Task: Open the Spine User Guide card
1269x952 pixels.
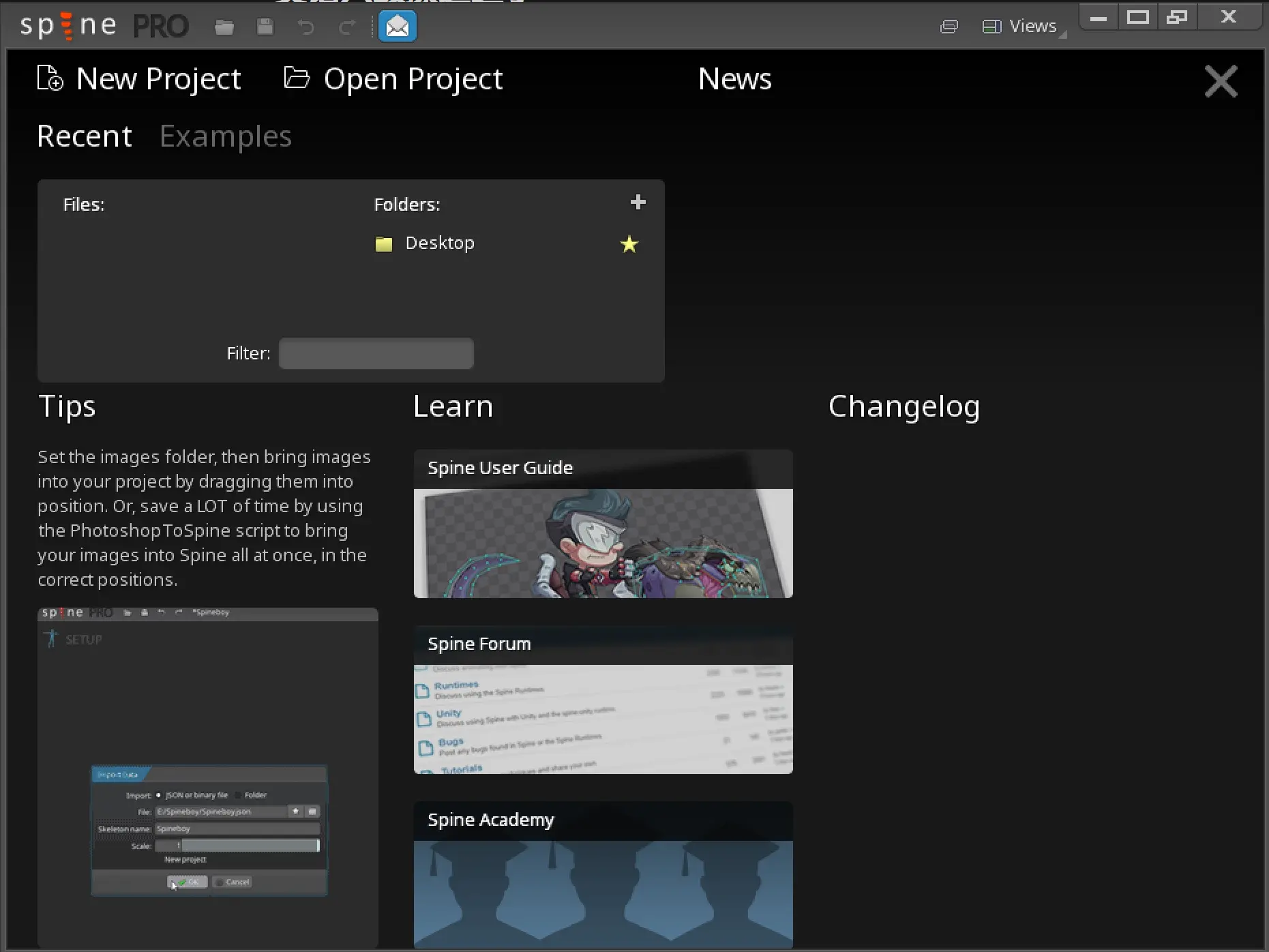Action: pyautogui.click(x=603, y=524)
